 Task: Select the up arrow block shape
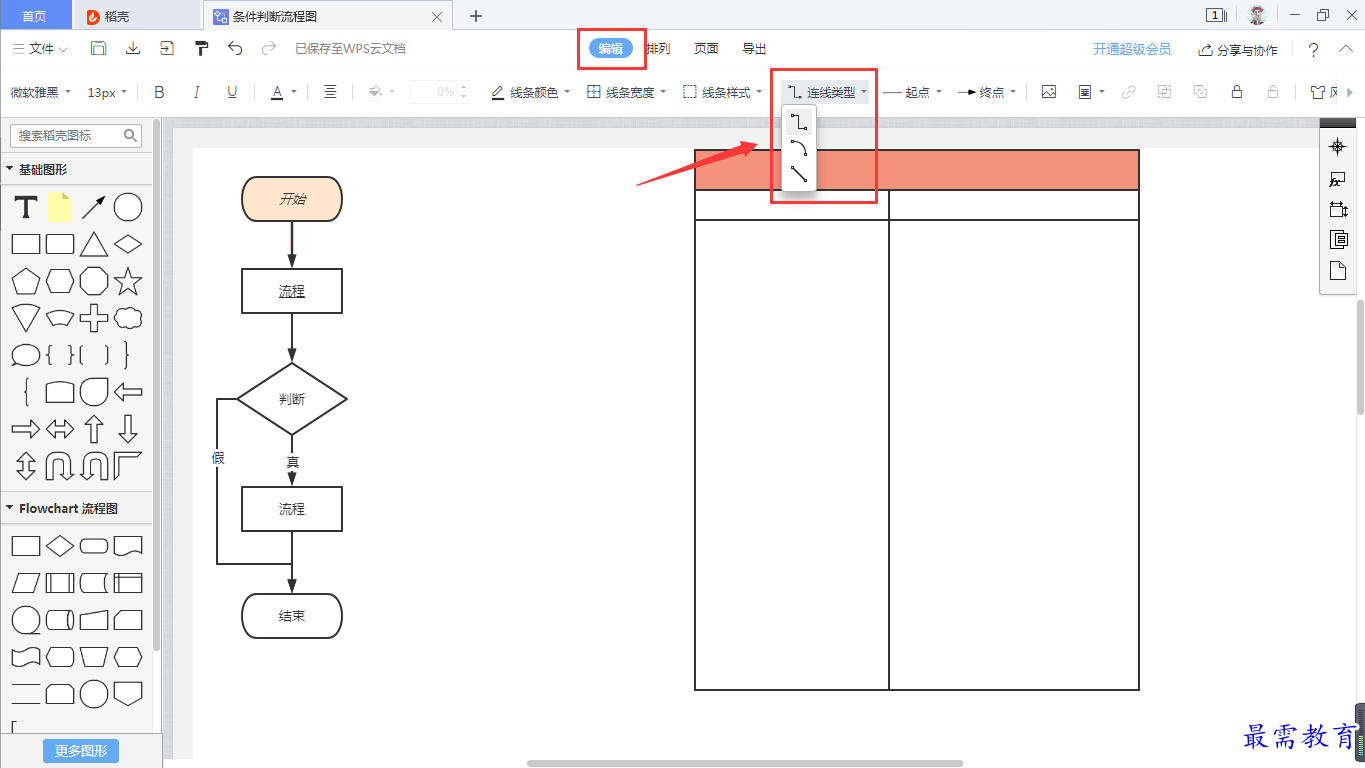pos(94,429)
